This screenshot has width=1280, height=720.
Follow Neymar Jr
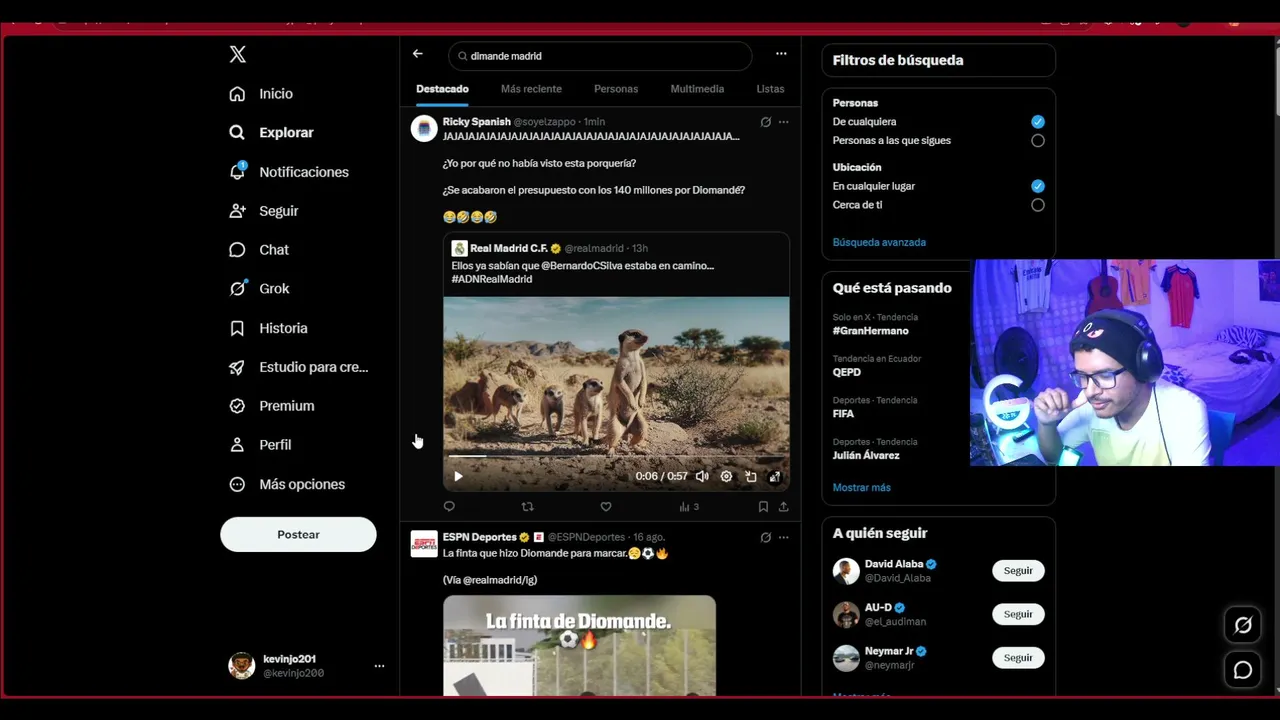pyautogui.click(x=1018, y=657)
